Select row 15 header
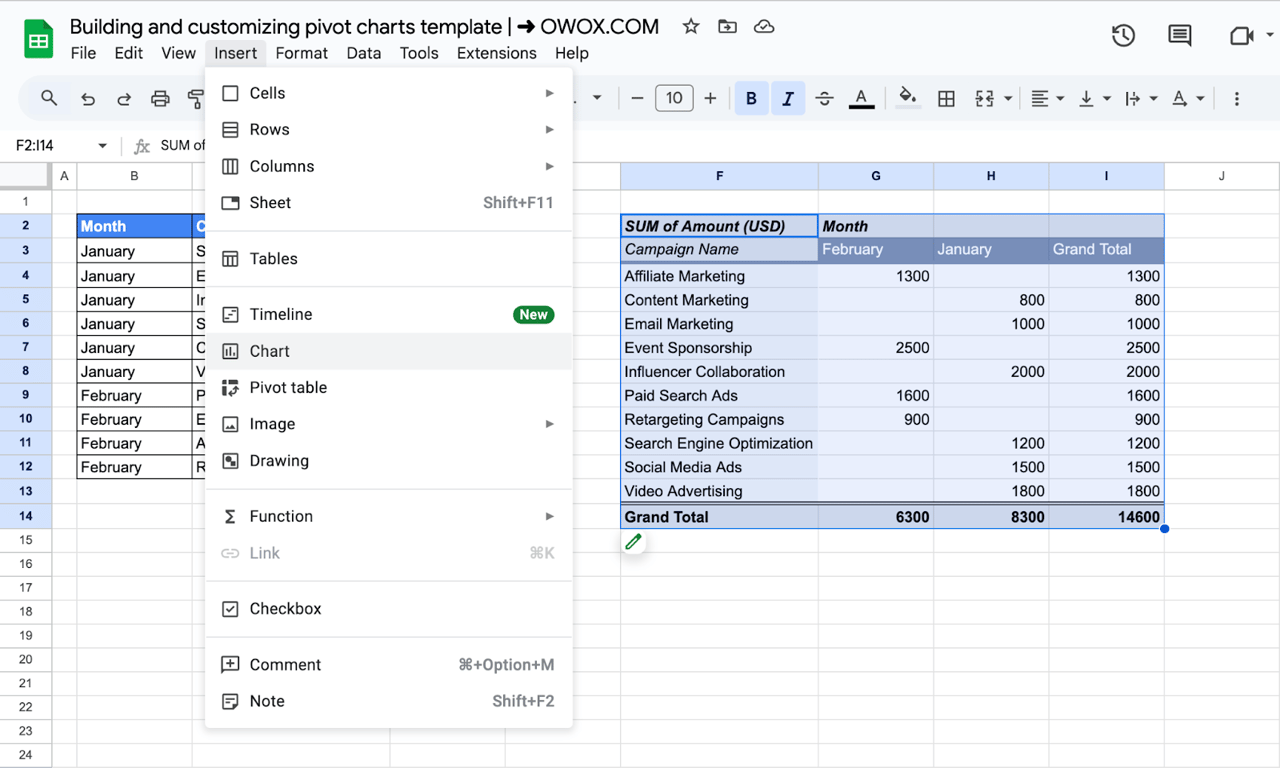 pos(25,540)
